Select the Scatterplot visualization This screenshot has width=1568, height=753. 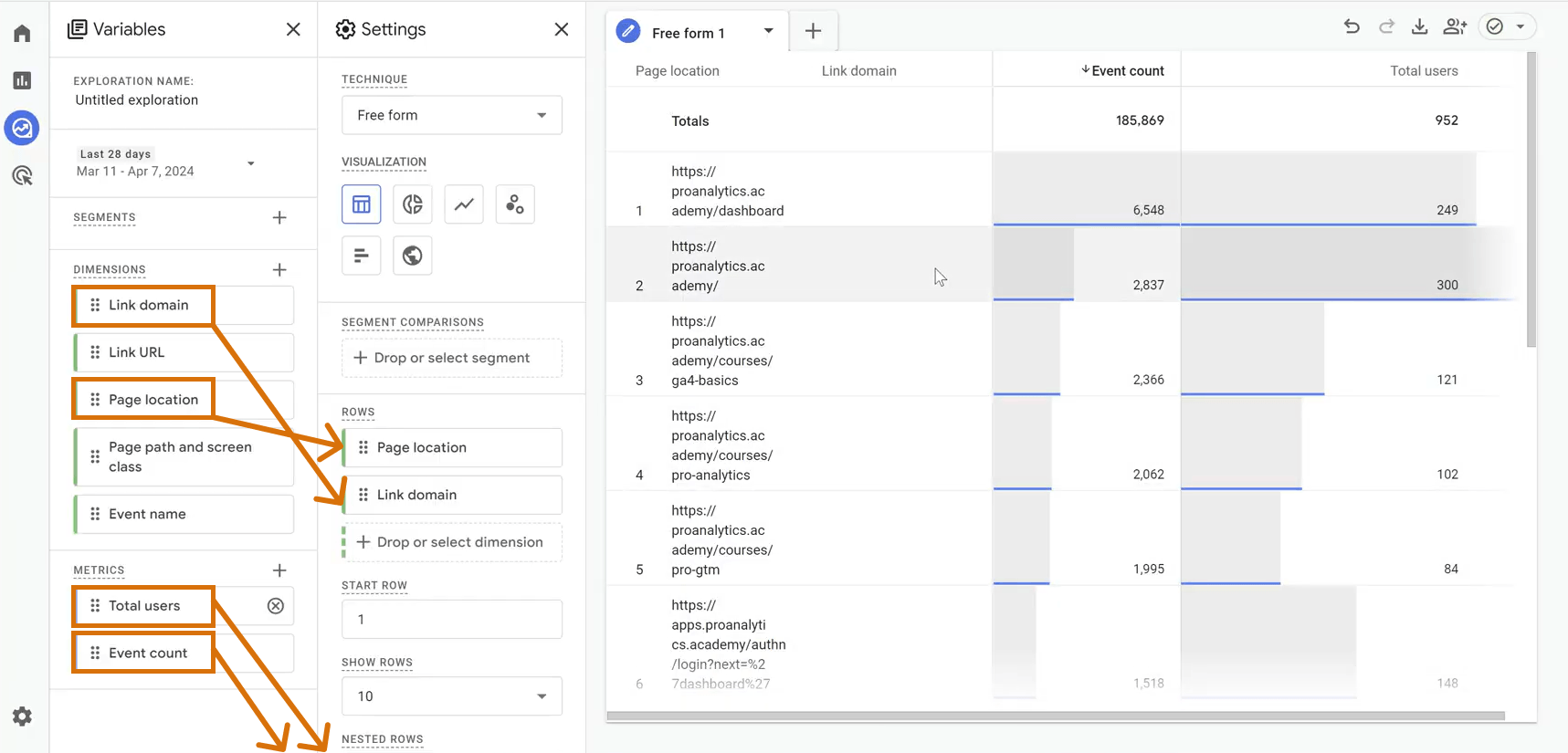515,204
